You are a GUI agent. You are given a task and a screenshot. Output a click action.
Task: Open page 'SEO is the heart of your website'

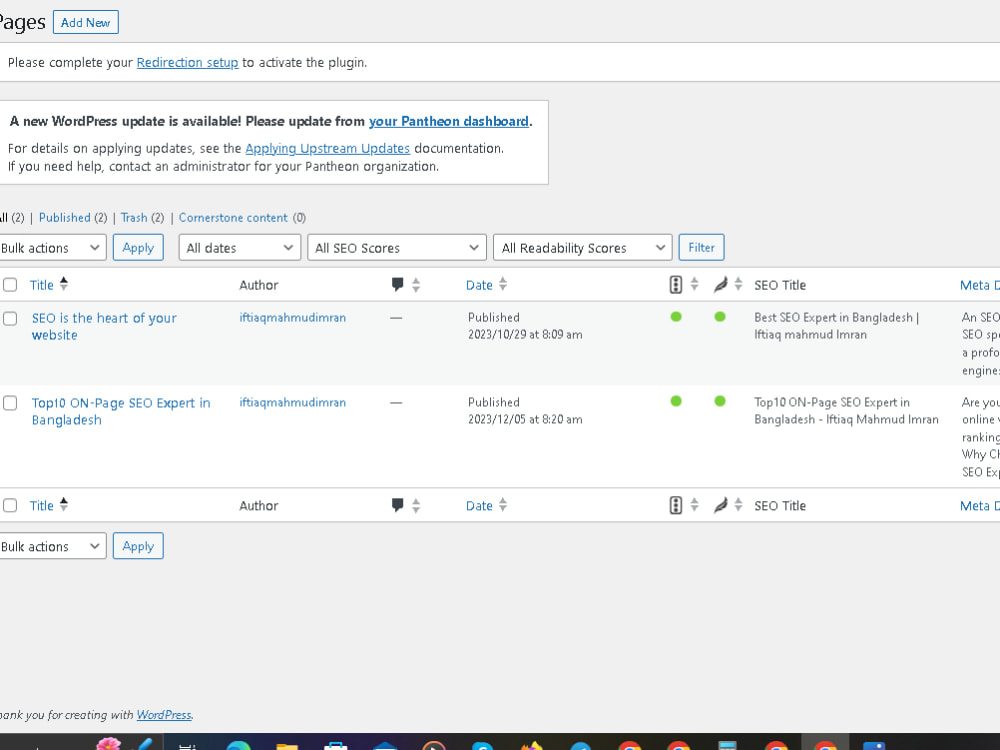[x=104, y=326]
